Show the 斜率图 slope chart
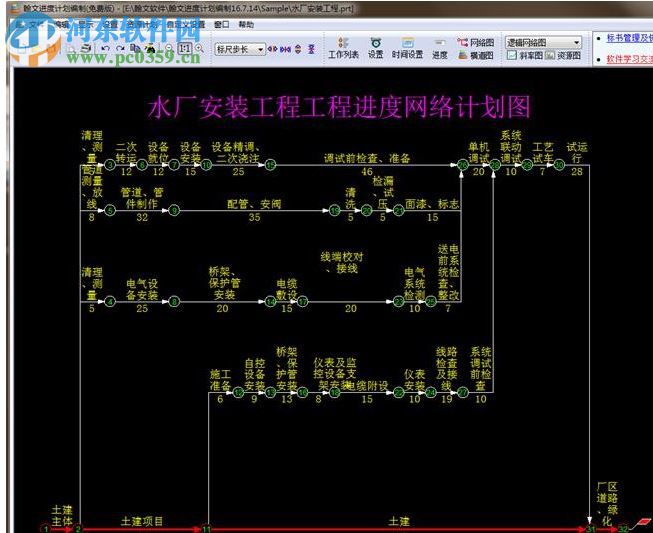 524,55
